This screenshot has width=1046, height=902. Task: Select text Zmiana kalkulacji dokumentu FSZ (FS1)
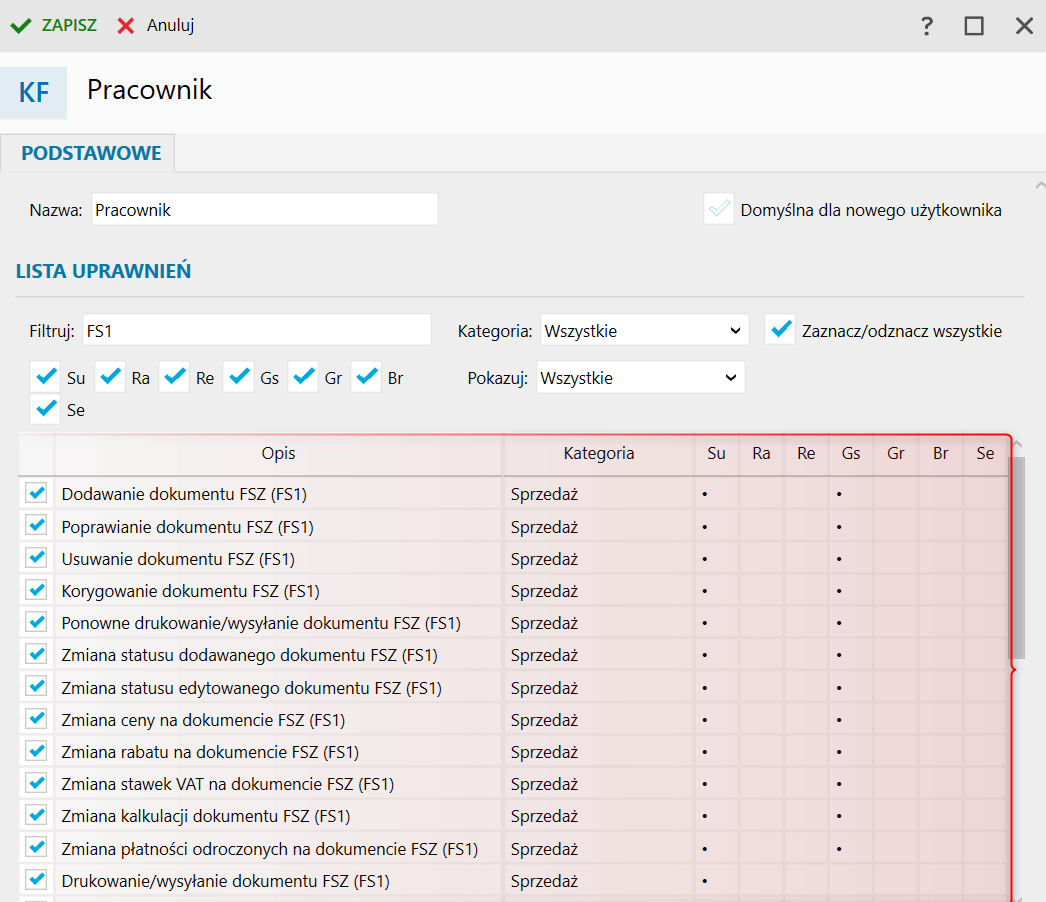pyautogui.click(x=205, y=816)
